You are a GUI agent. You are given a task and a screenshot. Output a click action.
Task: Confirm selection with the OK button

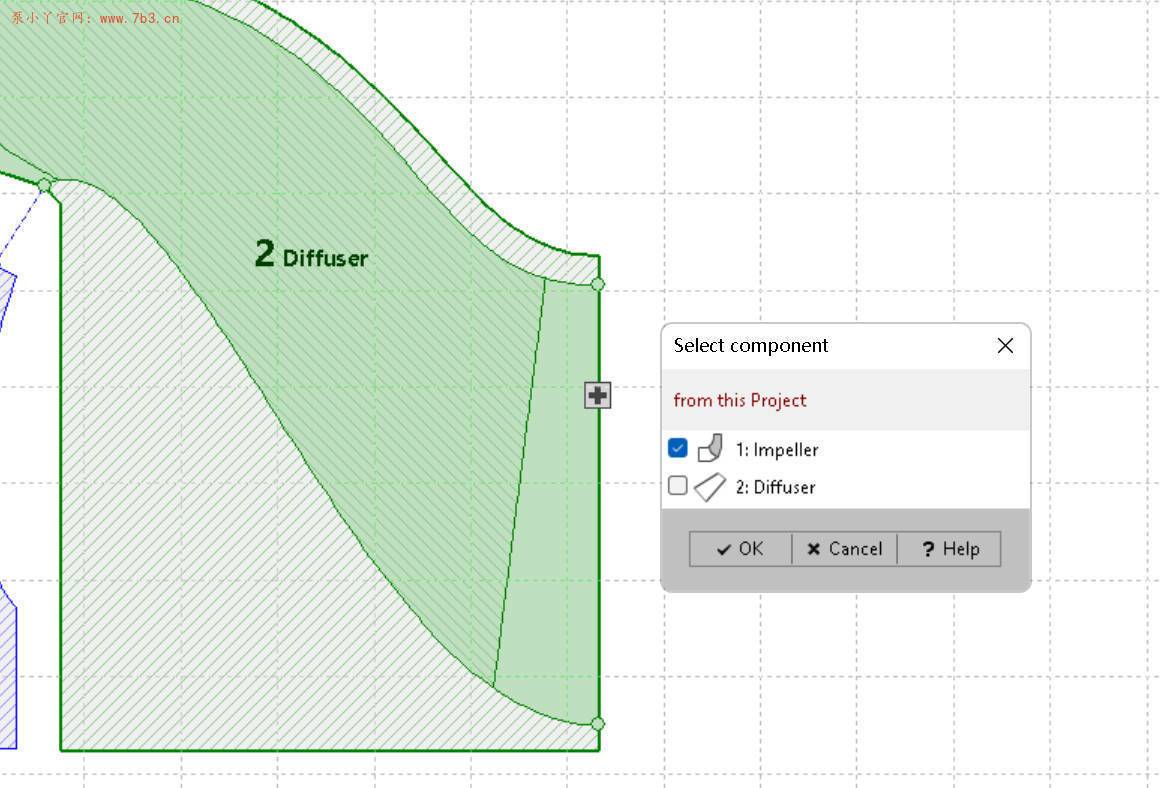(x=740, y=549)
